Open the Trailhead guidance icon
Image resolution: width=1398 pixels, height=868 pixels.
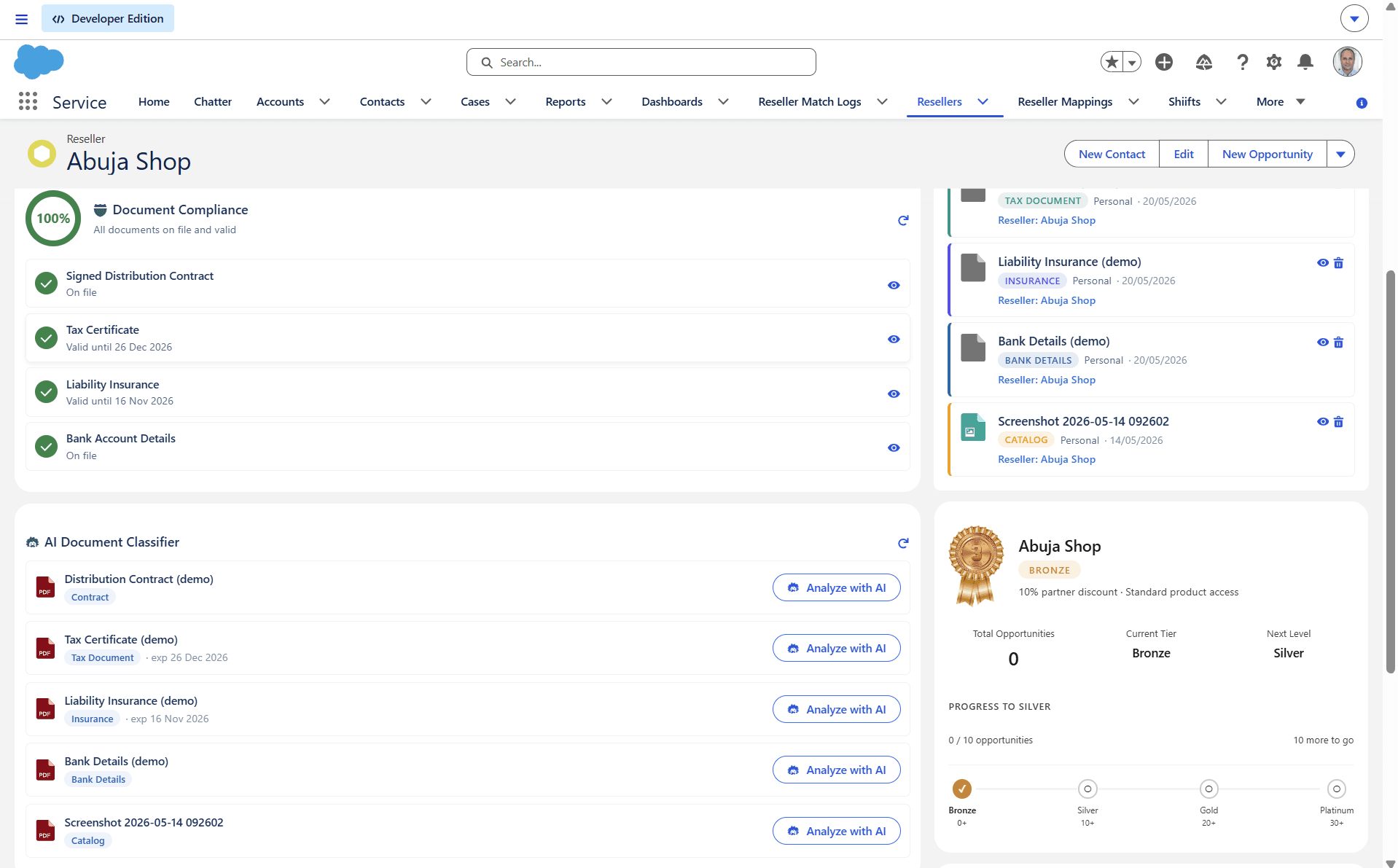click(x=1204, y=62)
